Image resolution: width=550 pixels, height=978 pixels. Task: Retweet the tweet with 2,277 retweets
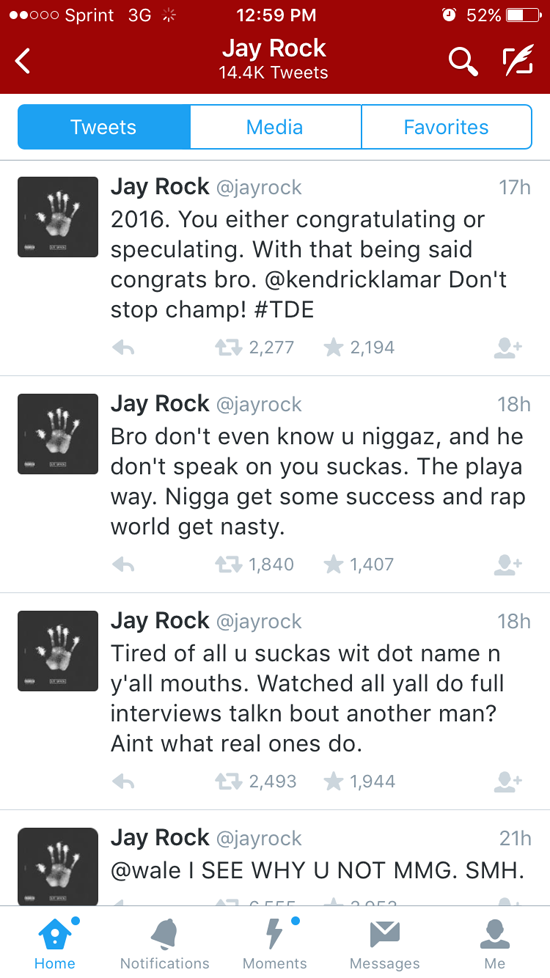pos(227,347)
